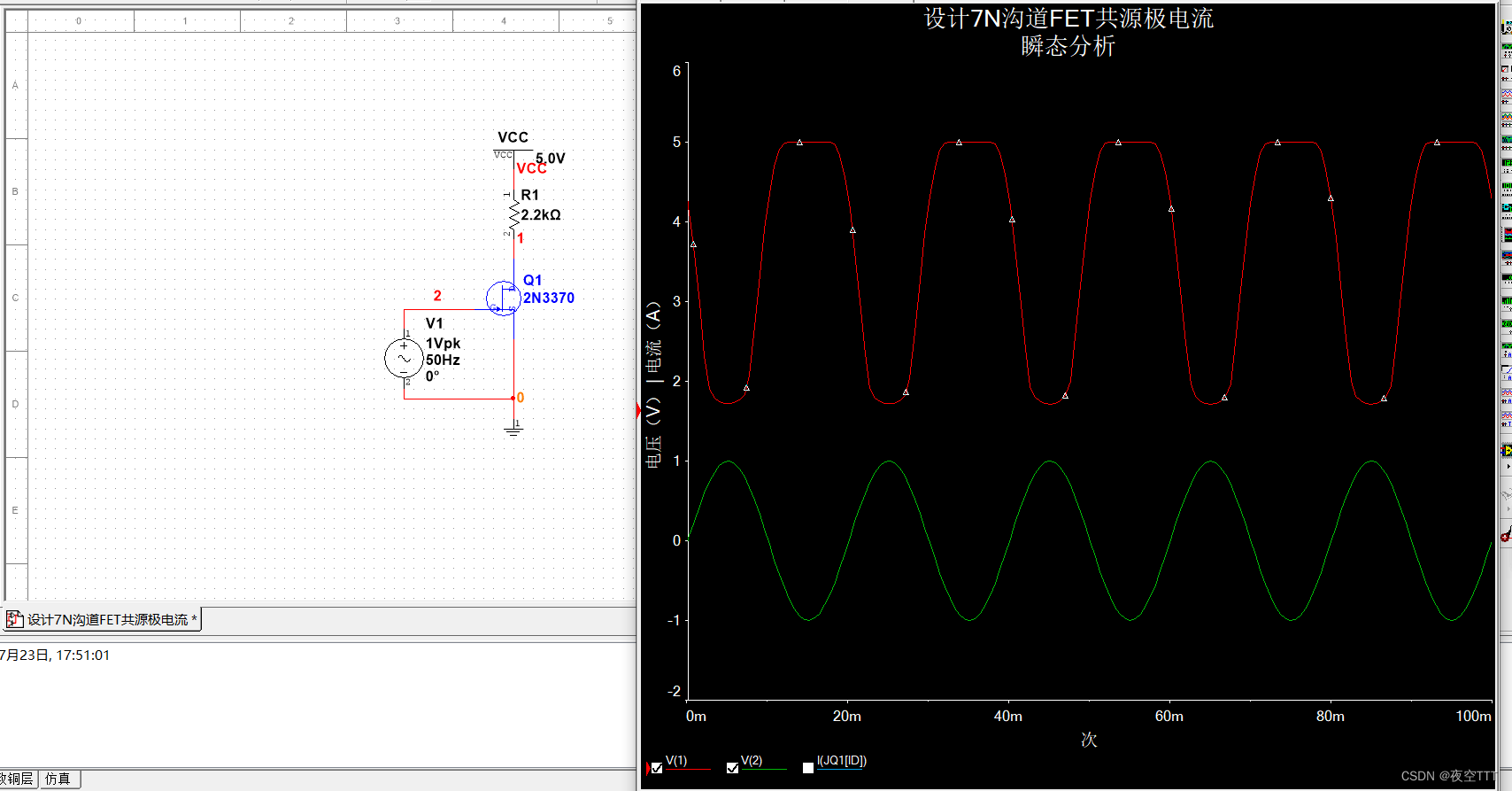Click the net label 2 at gate
Screen dimensions: 1512x791
point(437,296)
